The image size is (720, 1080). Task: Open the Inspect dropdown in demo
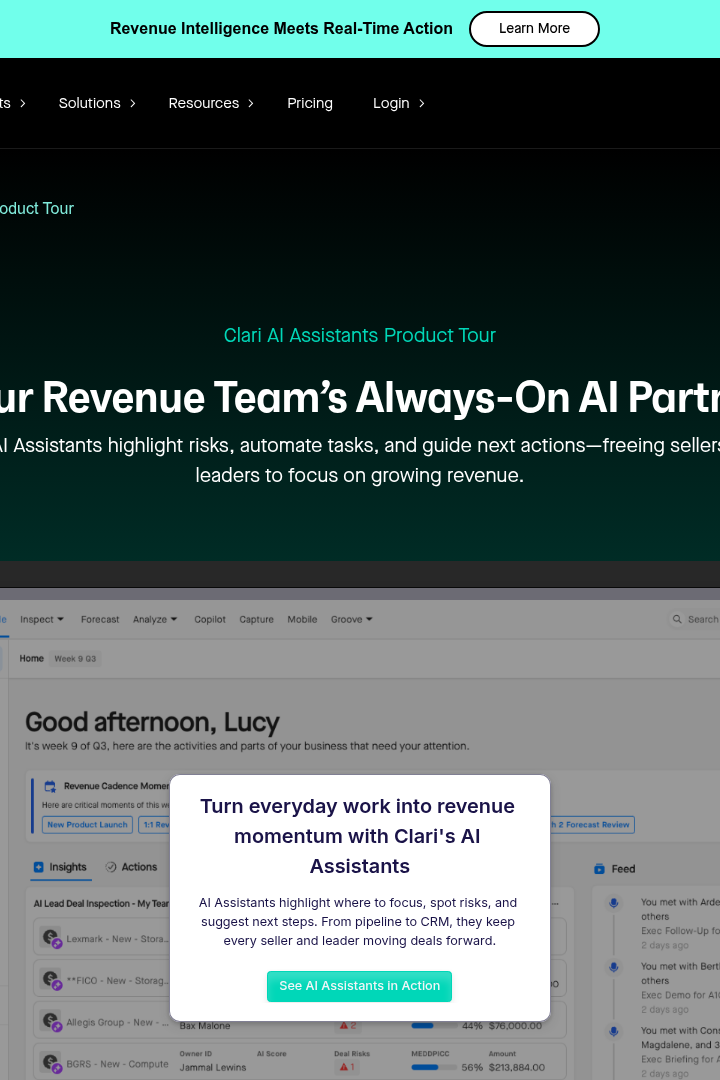(42, 619)
